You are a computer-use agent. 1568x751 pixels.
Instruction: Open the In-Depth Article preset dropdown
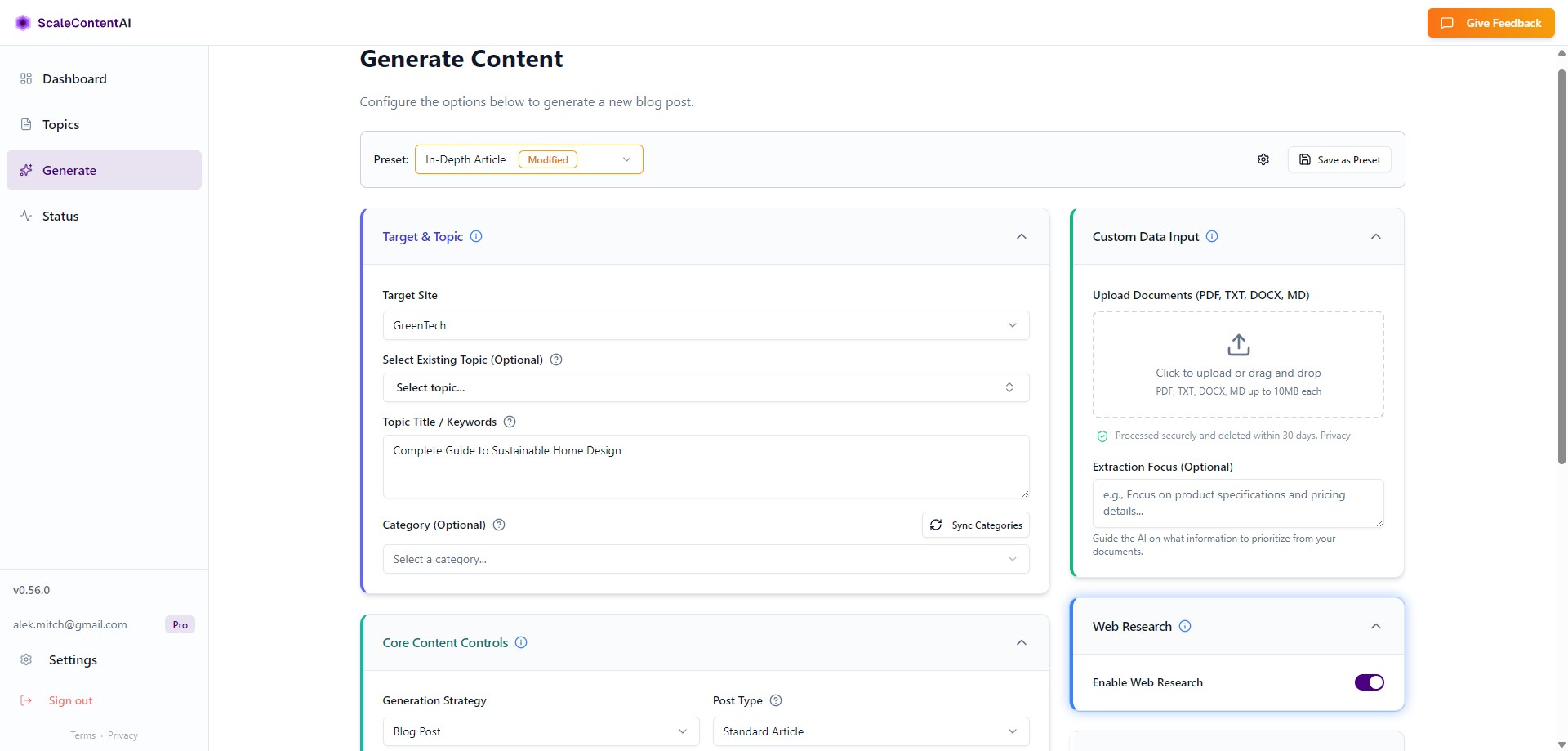[528, 159]
